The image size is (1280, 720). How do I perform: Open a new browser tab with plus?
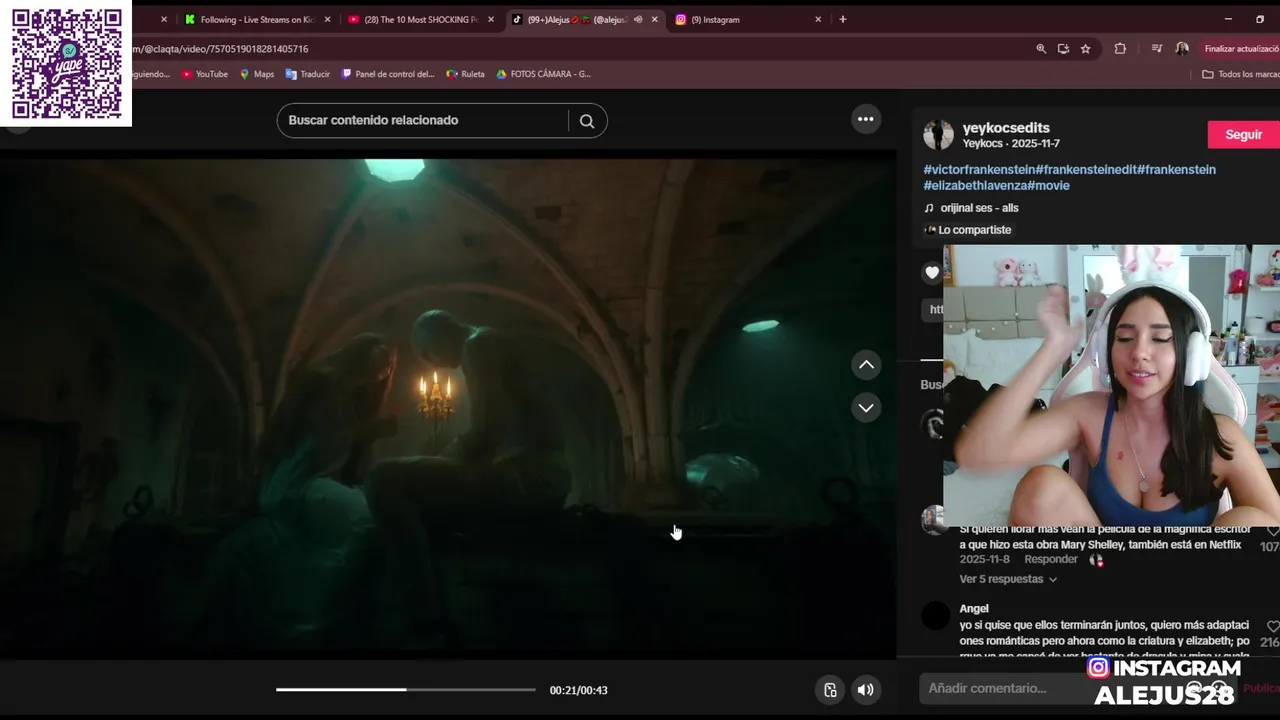[843, 19]
